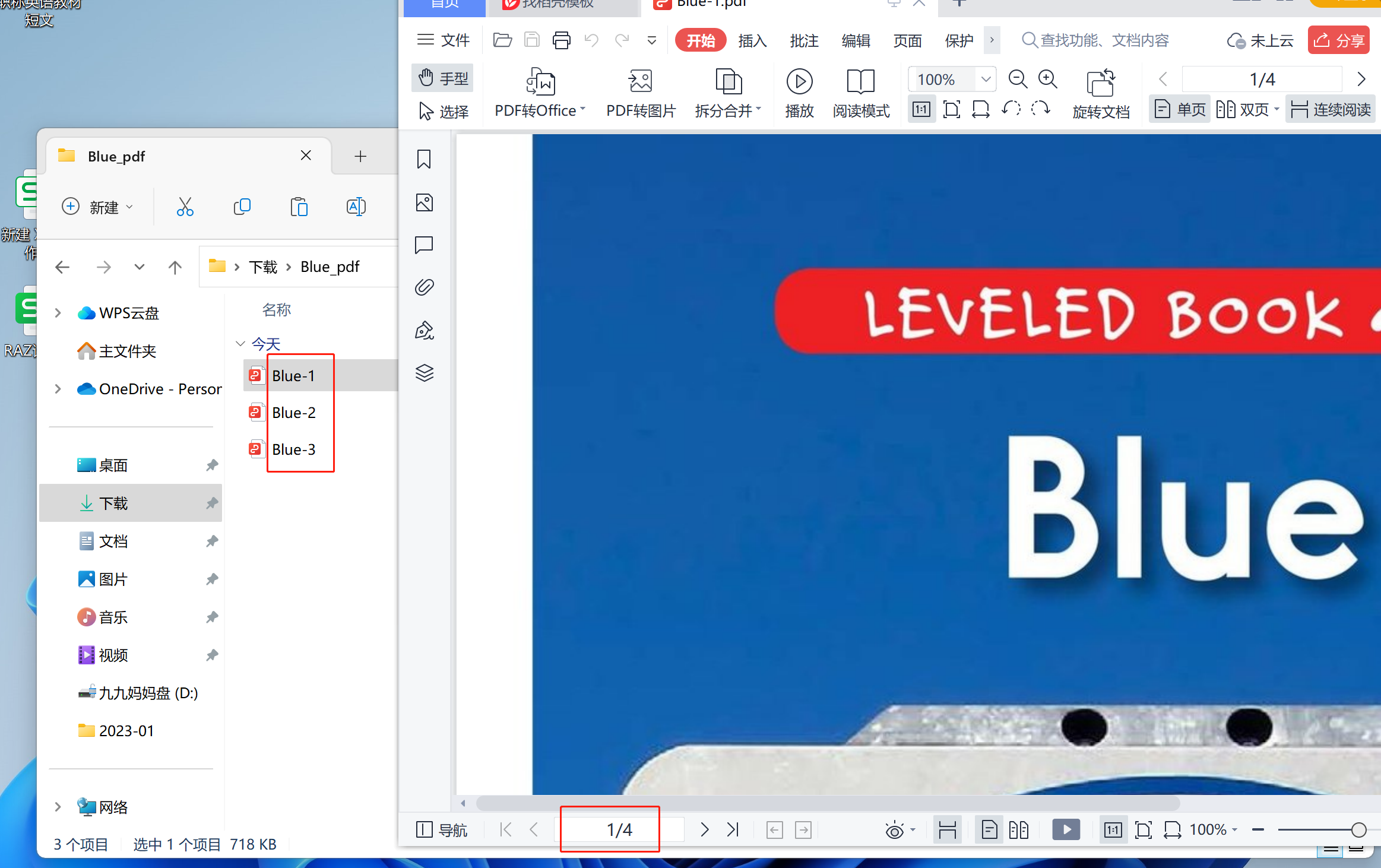
Task: Expand the WPS云盘 tree node
Action: click(58, 313)
